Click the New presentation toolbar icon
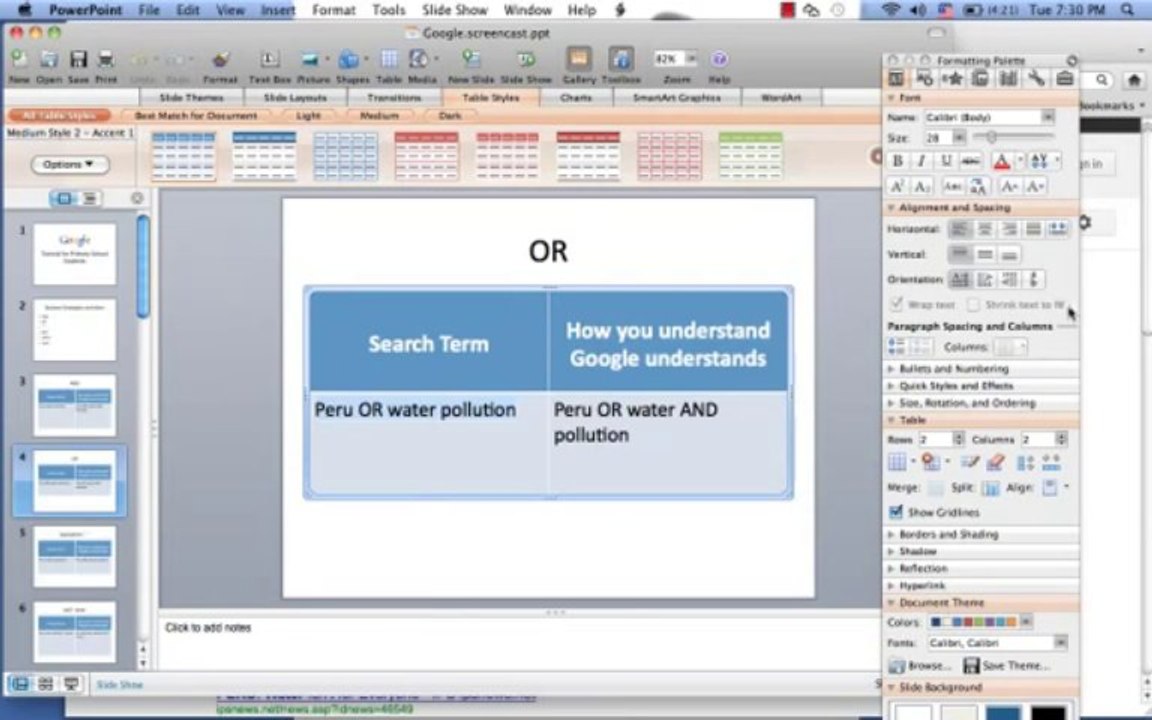 [19, 60]
